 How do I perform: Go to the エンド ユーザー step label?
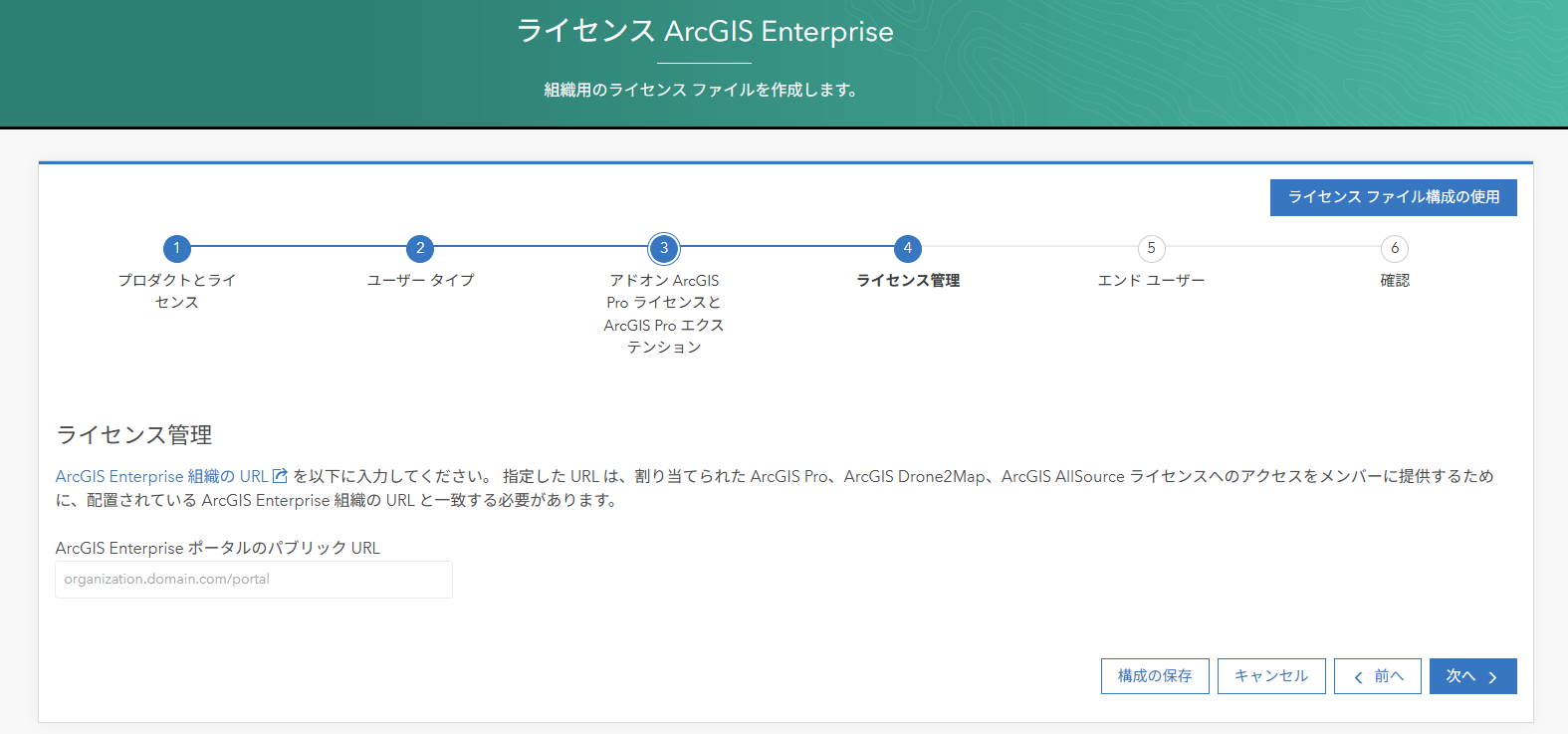pyautogui.click(x=1151, y=281)
